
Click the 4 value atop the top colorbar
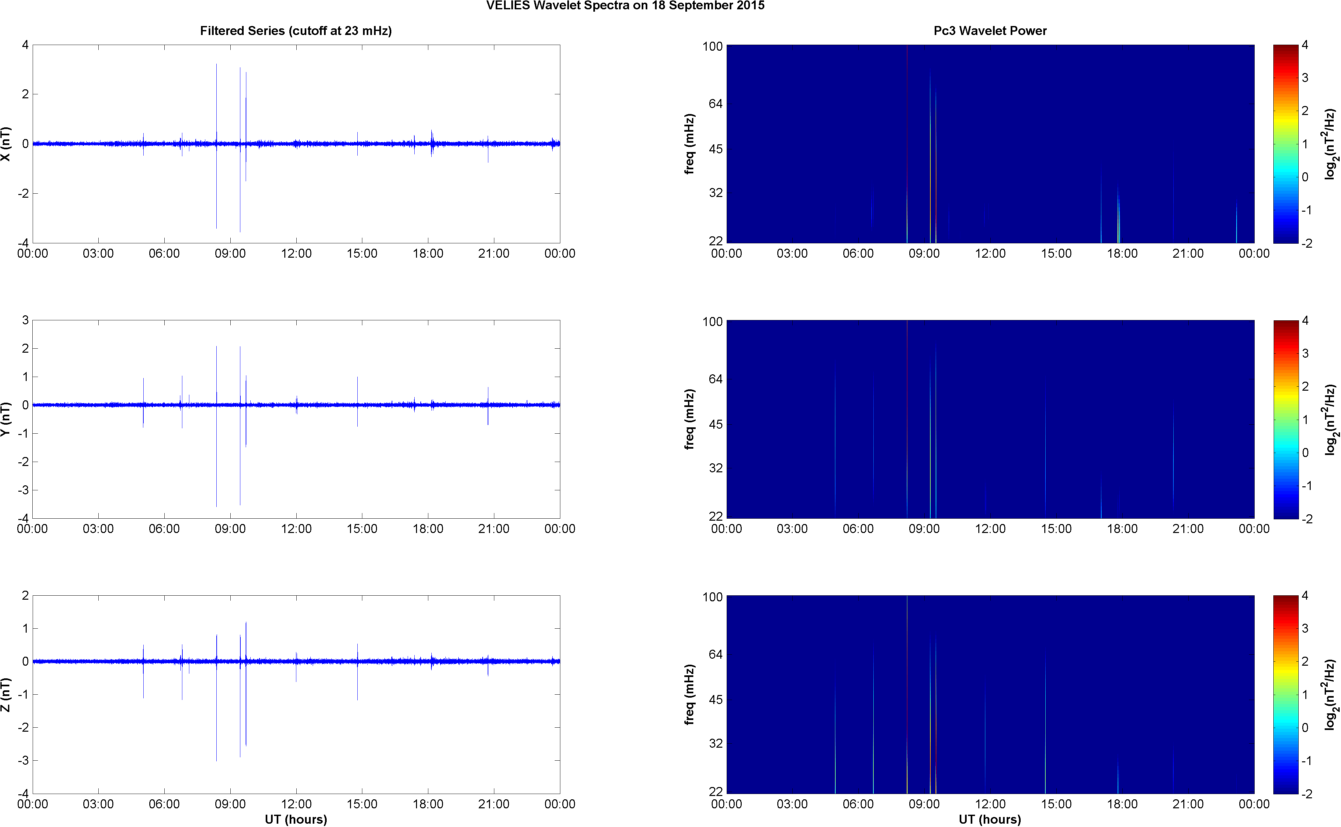click(x=1307, y=46)
